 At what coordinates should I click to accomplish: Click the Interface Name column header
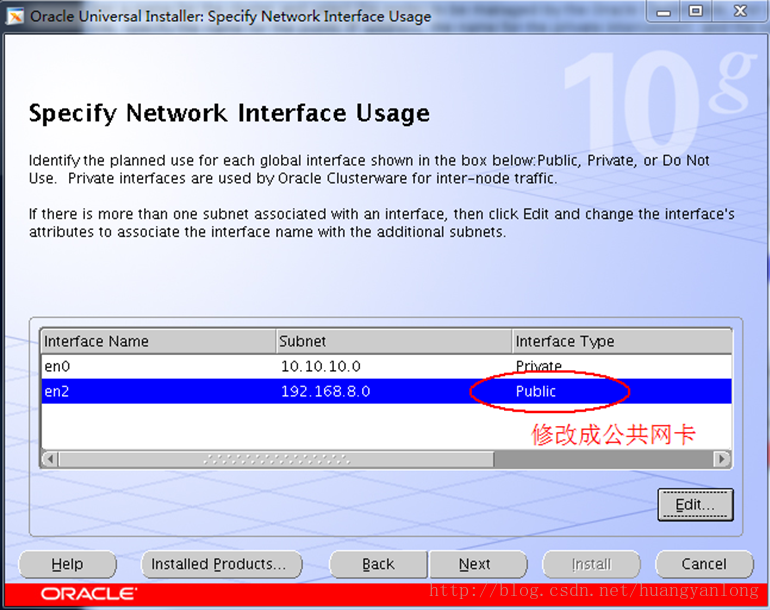tap(158, 341)
